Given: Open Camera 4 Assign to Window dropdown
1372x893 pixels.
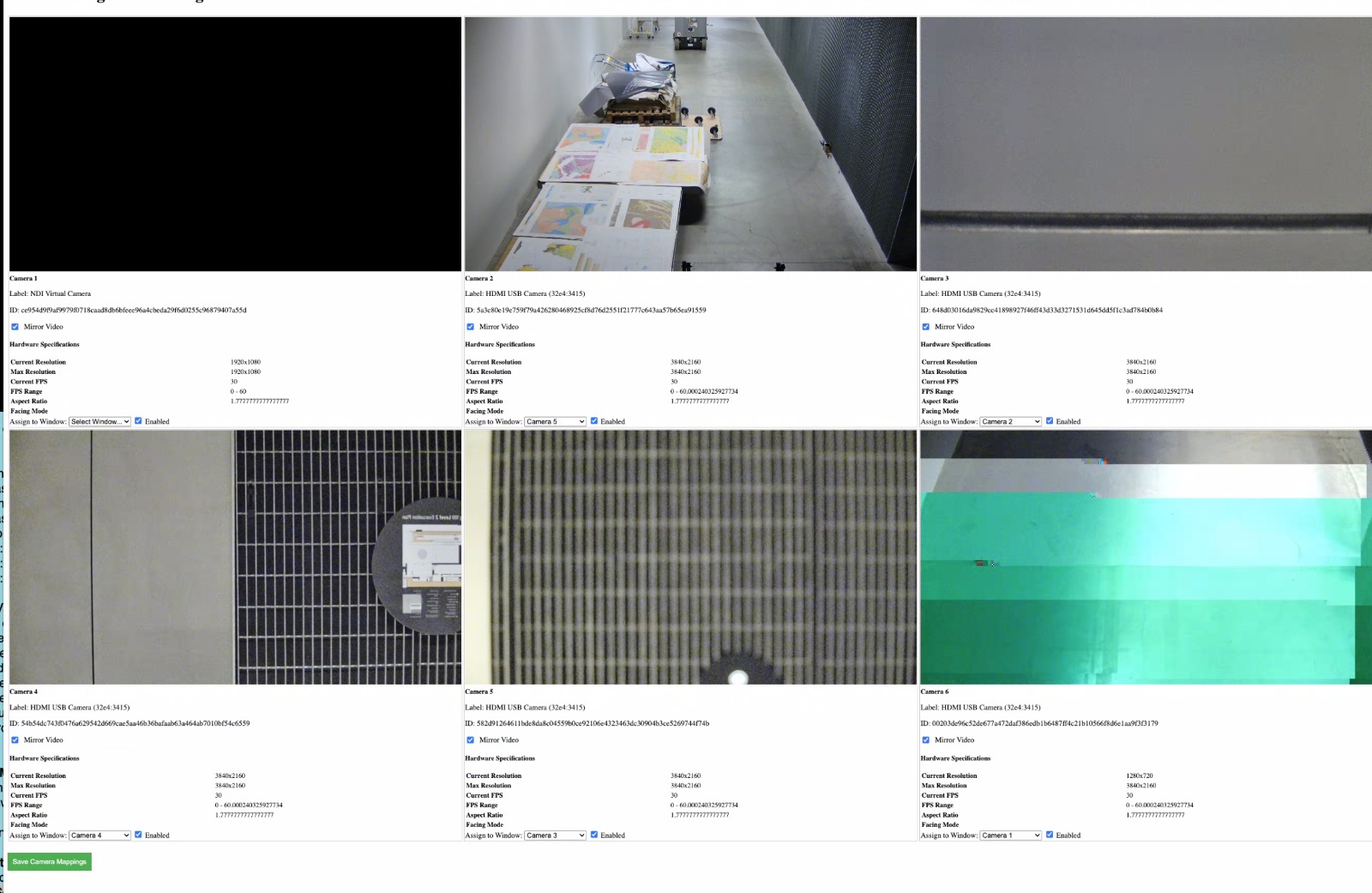Looking at the screenshot, I should tap(99, 836).
